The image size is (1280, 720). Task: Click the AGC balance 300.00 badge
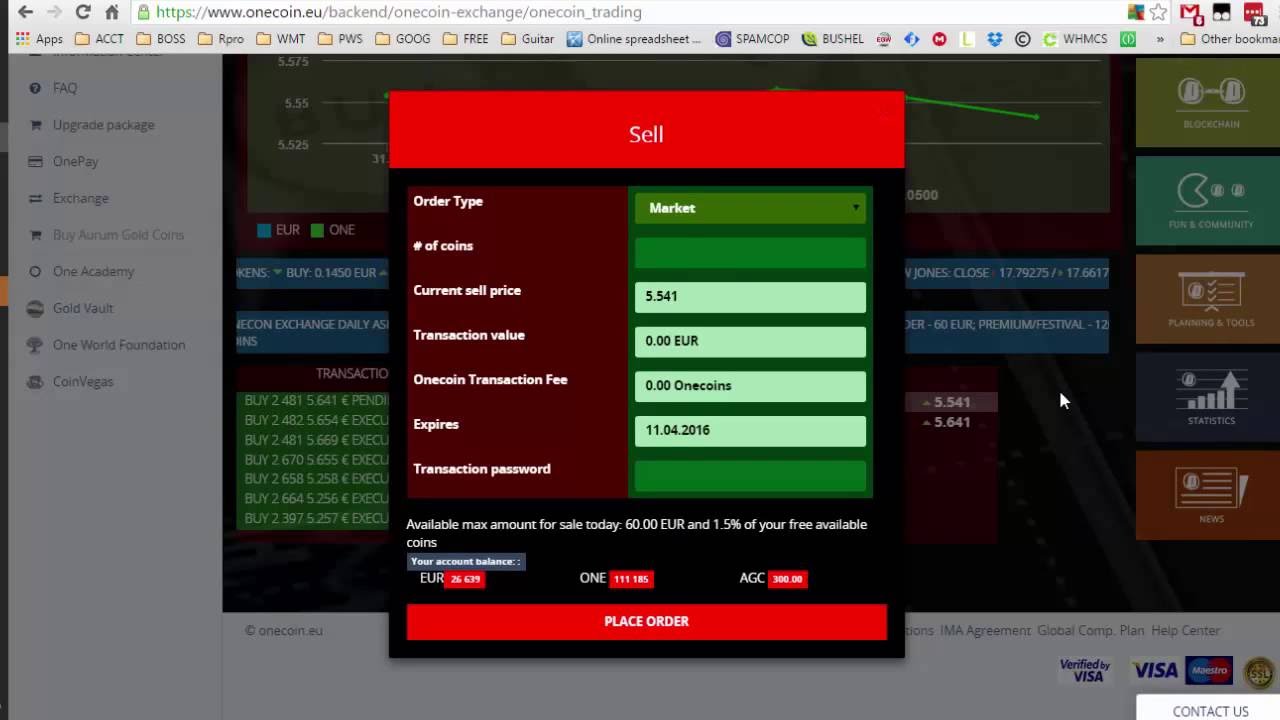pos(787,579)
